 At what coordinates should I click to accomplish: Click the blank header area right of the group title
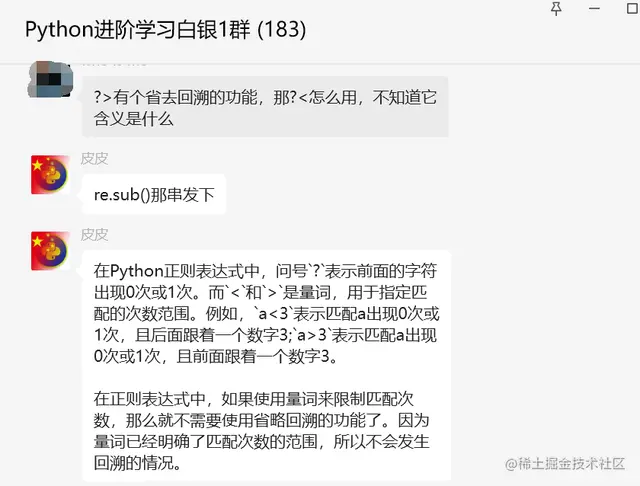pos(424,29)
